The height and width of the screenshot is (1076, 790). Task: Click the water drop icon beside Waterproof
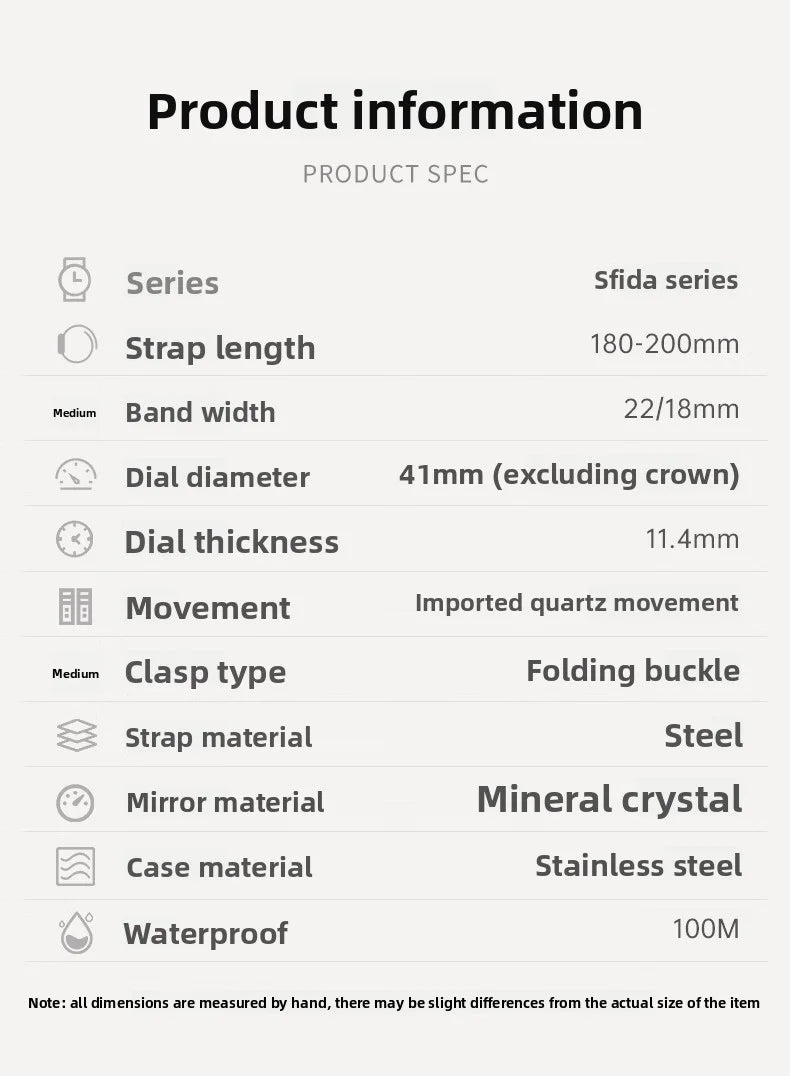coord(76,932)
